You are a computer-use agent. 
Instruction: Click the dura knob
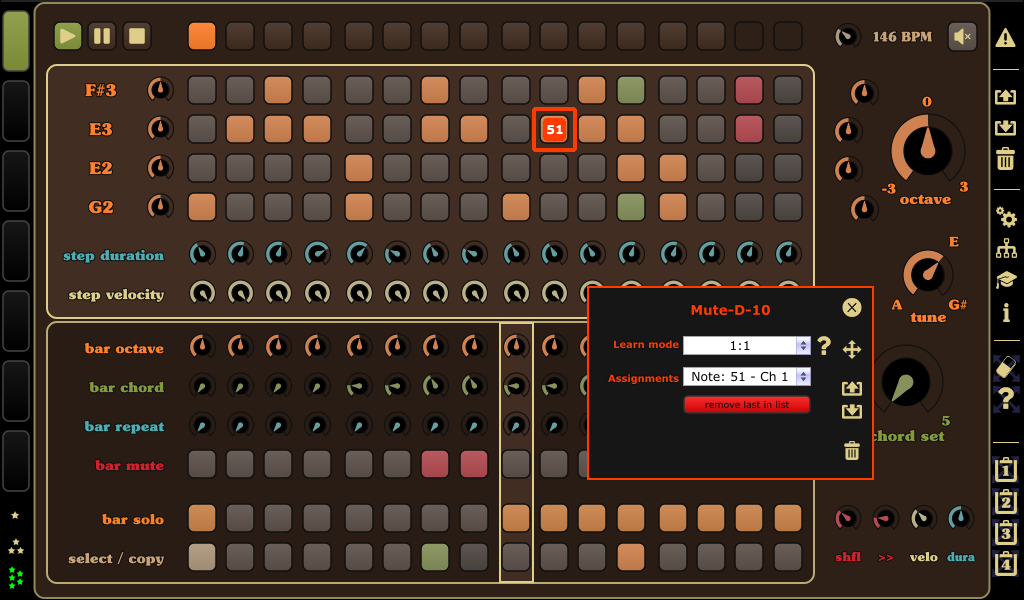[x=961, y=518]
